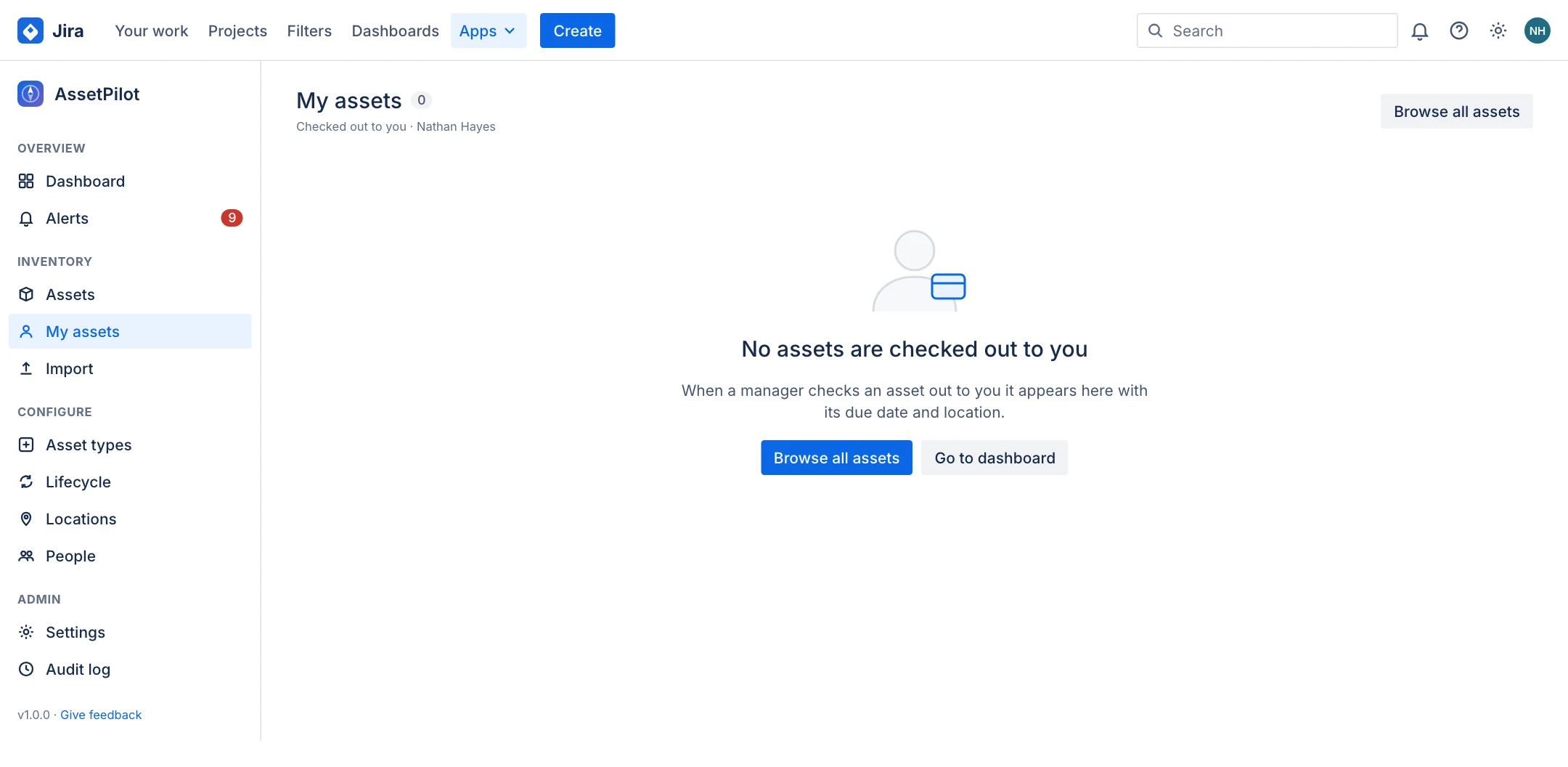Click 'Checked out to you · Nathan Hayes' subtitle

pos(396,126)
